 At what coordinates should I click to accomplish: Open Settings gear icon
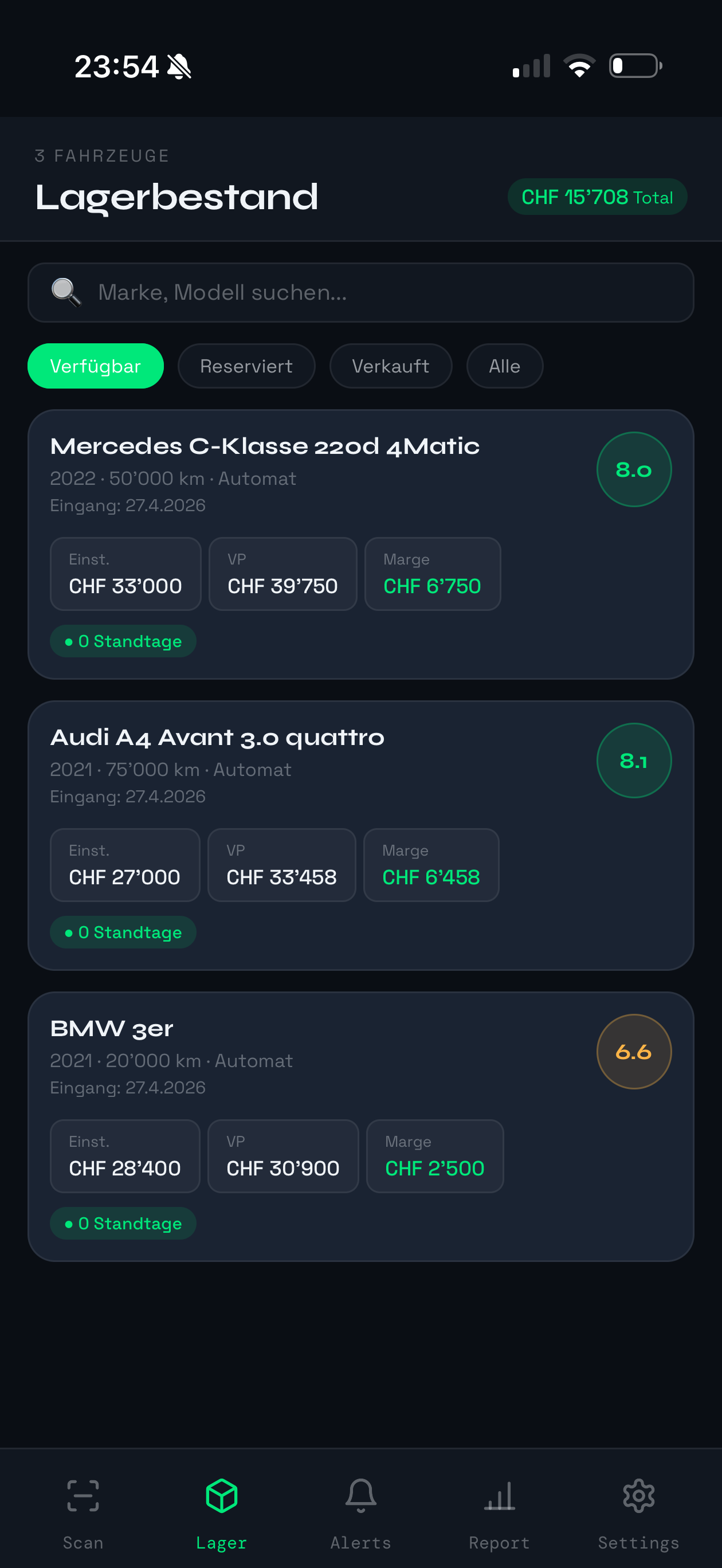638,1496
